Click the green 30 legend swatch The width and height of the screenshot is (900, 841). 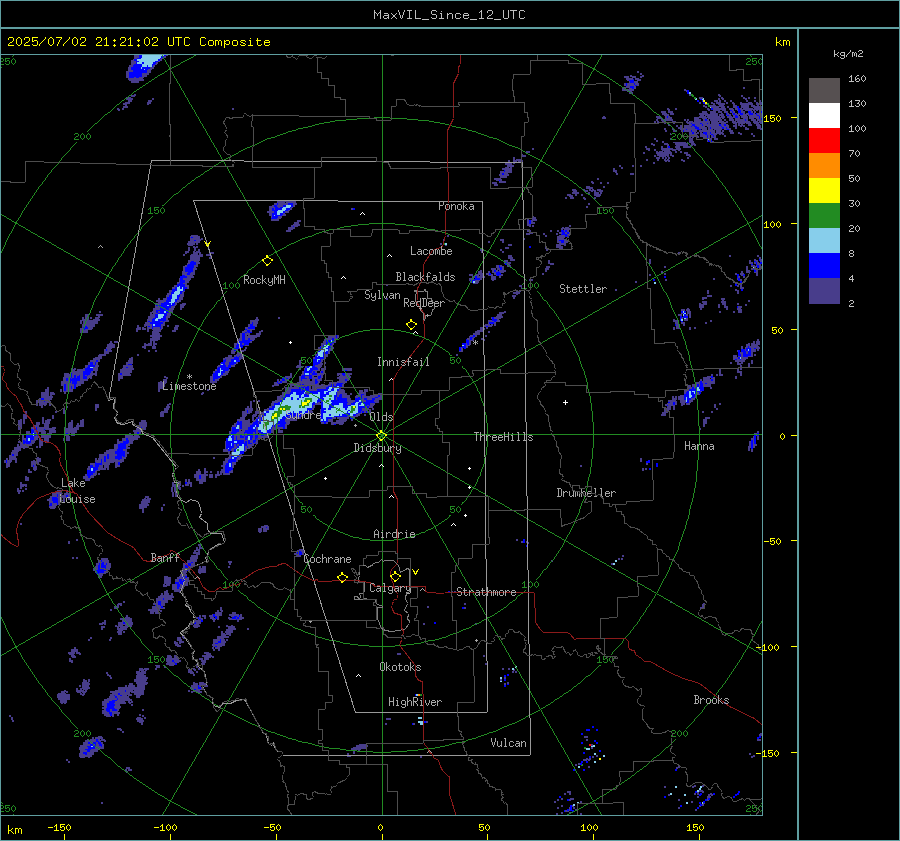(824, 216)
